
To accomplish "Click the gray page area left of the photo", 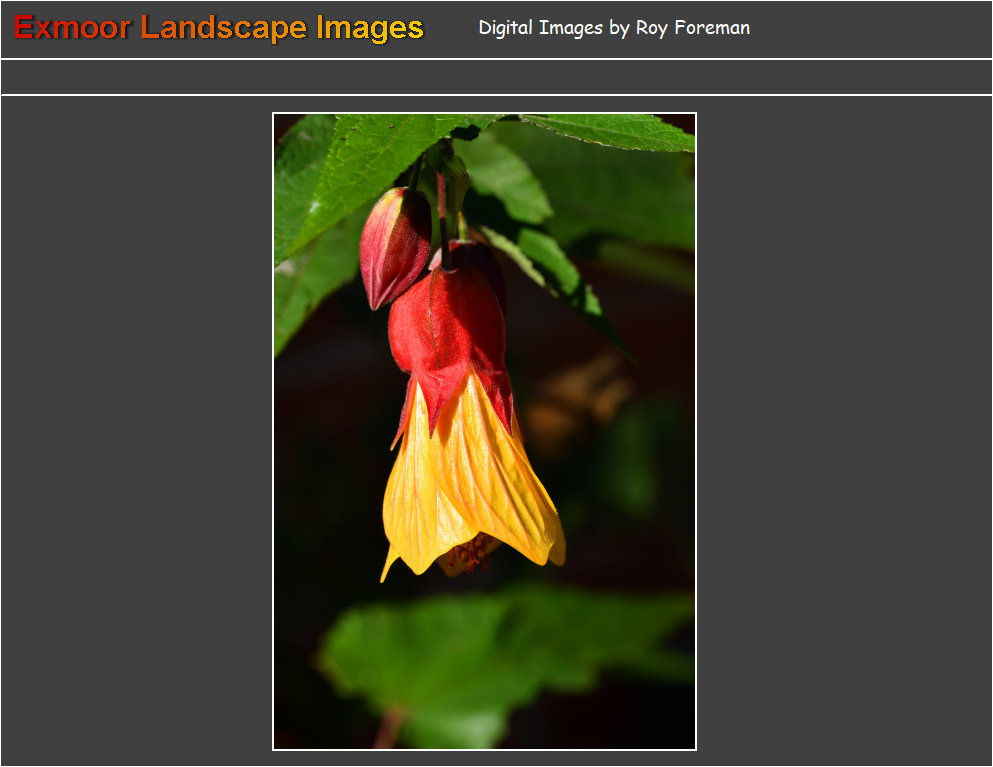I will (135, 430).
